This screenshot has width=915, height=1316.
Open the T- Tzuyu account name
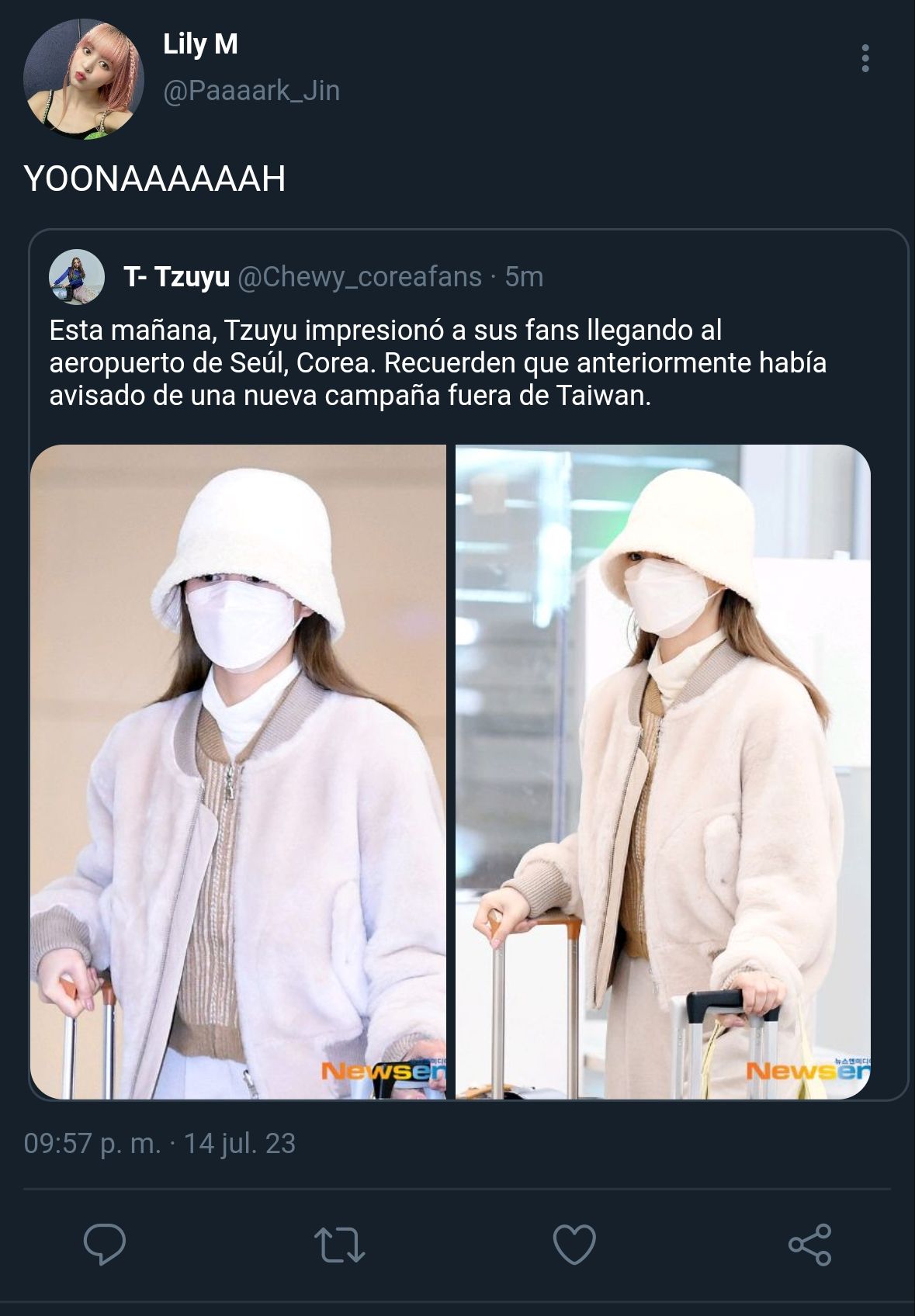coord(176,276)
